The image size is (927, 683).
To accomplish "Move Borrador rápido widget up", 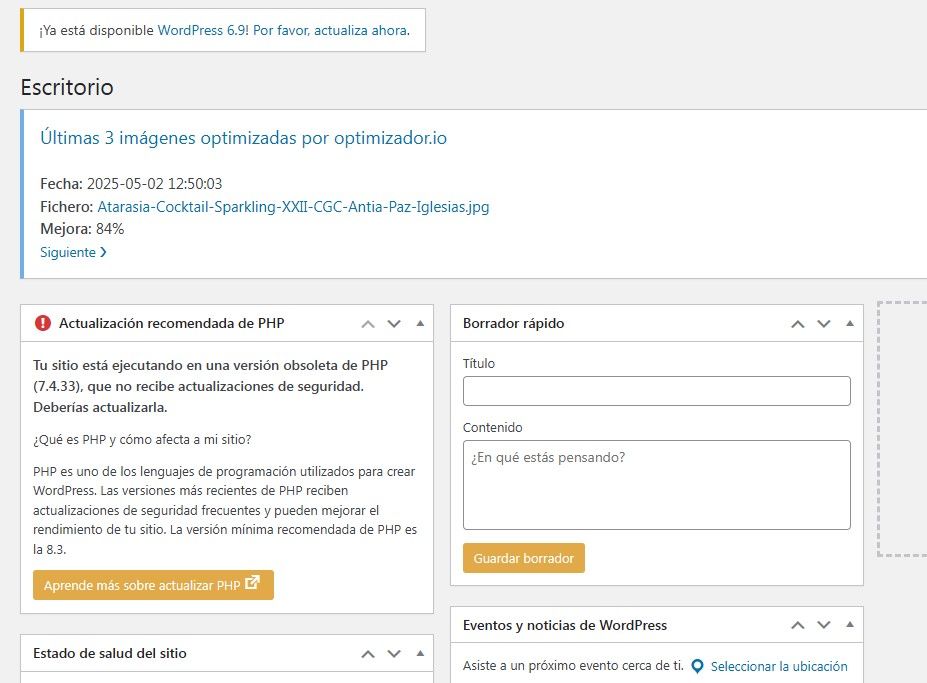I will [x=798, y=324].
